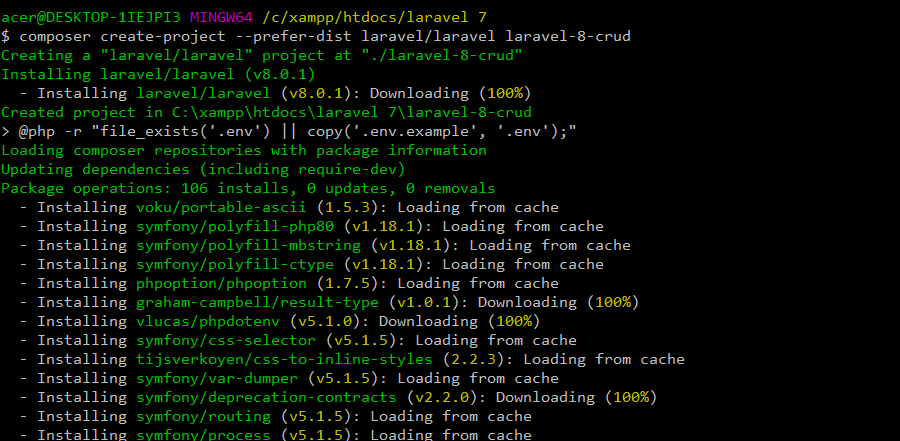Click the symfony/var-dumper package name

click(217, 377)
